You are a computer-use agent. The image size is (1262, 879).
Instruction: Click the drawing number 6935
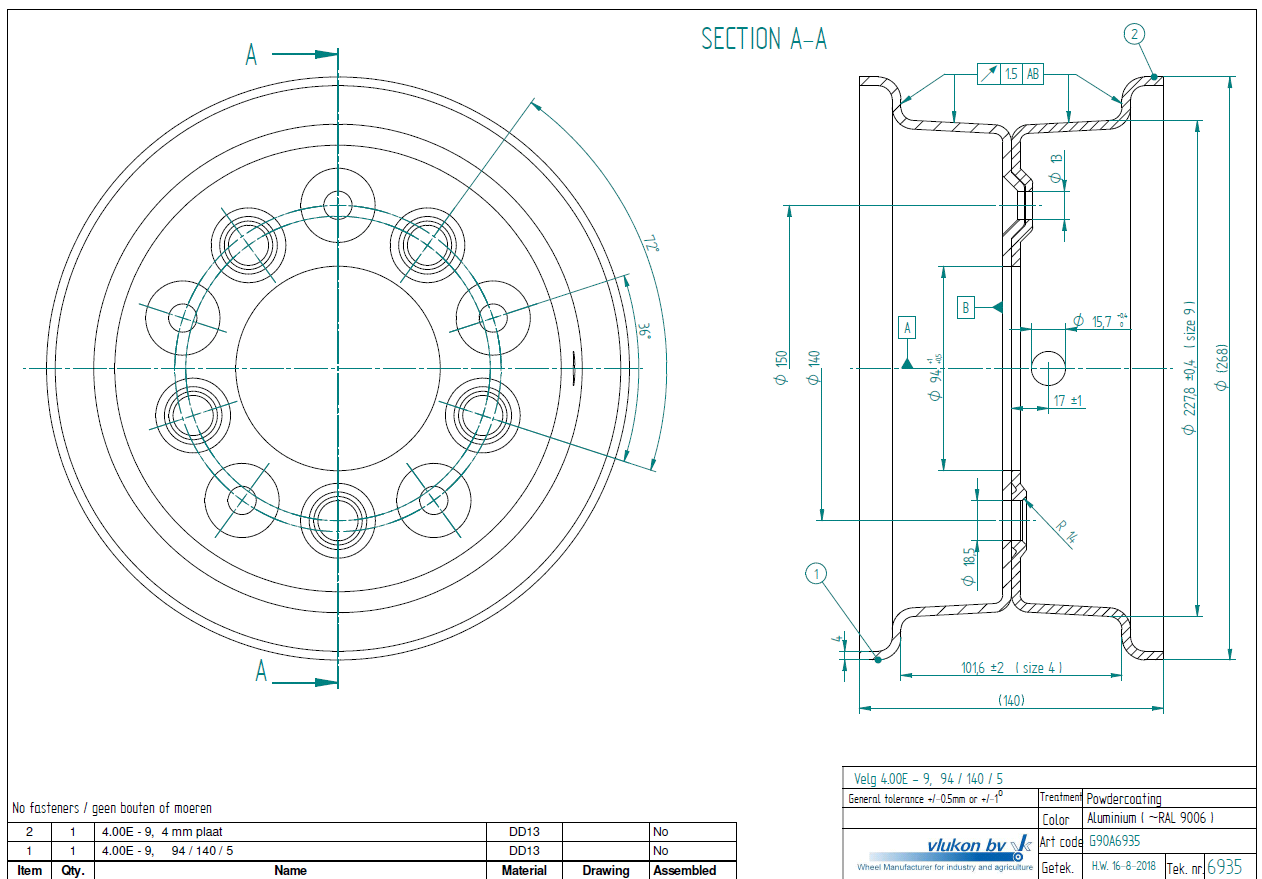[x=1224, y=866]
